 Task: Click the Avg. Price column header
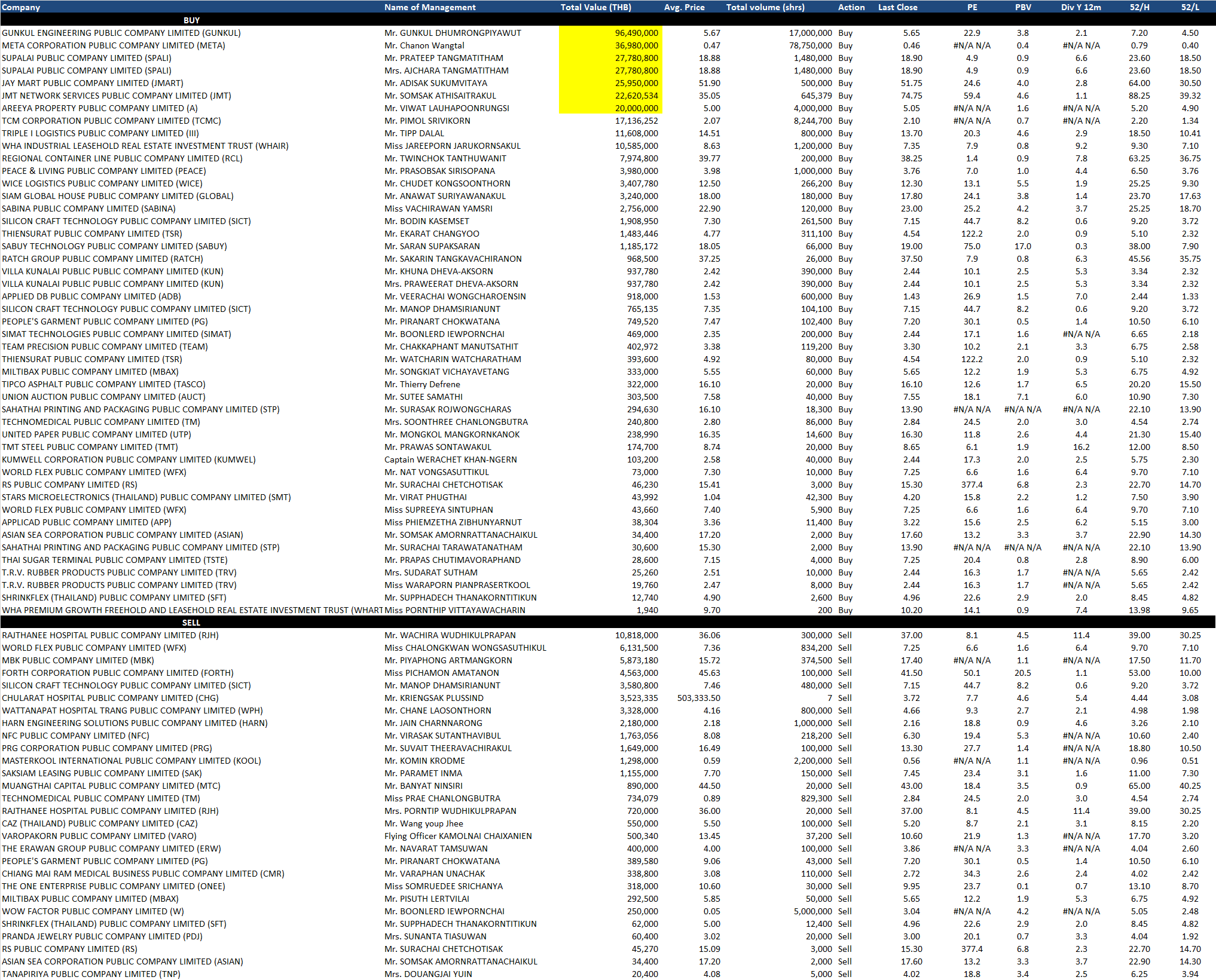[x=684, y=7]
